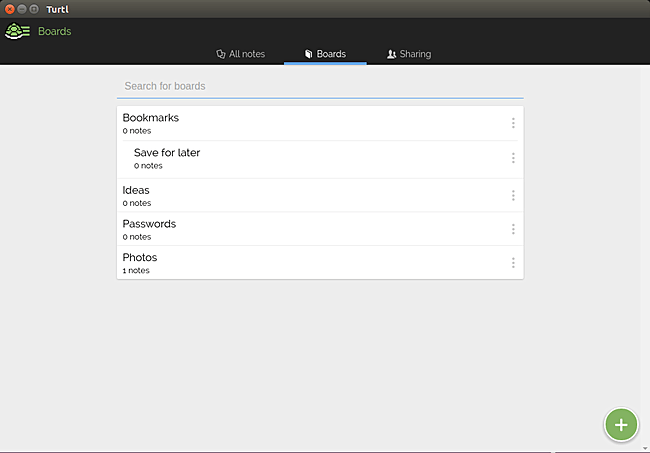This screenshot has width=650, height=453.
Task: Minimize the Turtl window
Action: (x=22, y=8)
